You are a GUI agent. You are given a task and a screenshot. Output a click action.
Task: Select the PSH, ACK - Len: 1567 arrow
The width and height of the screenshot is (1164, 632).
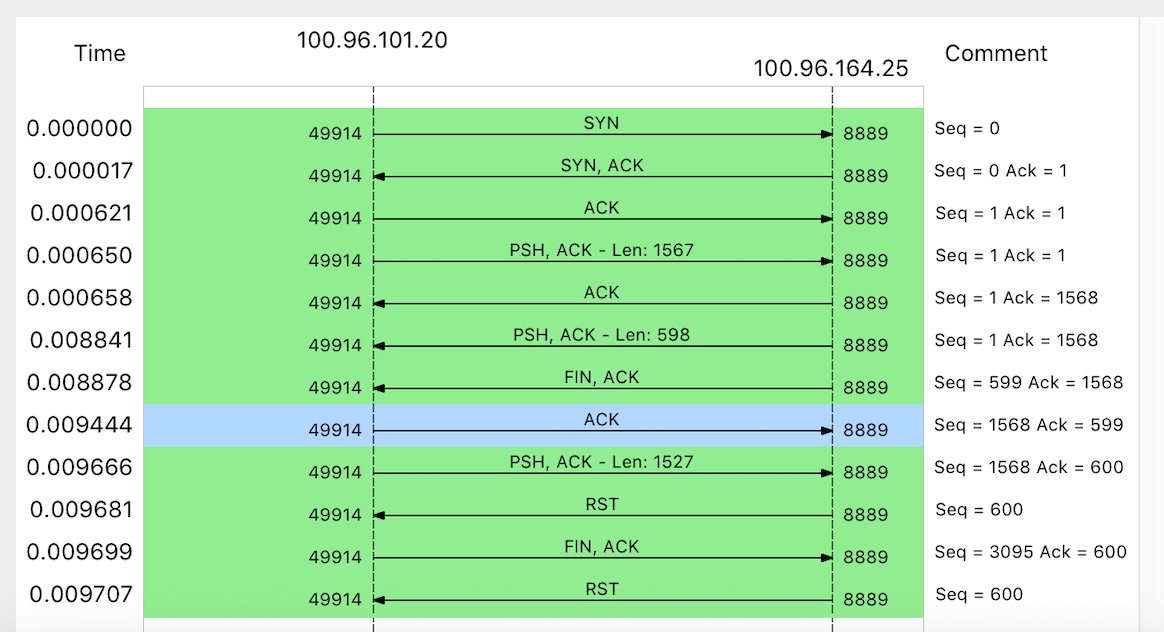coord(600,257)
